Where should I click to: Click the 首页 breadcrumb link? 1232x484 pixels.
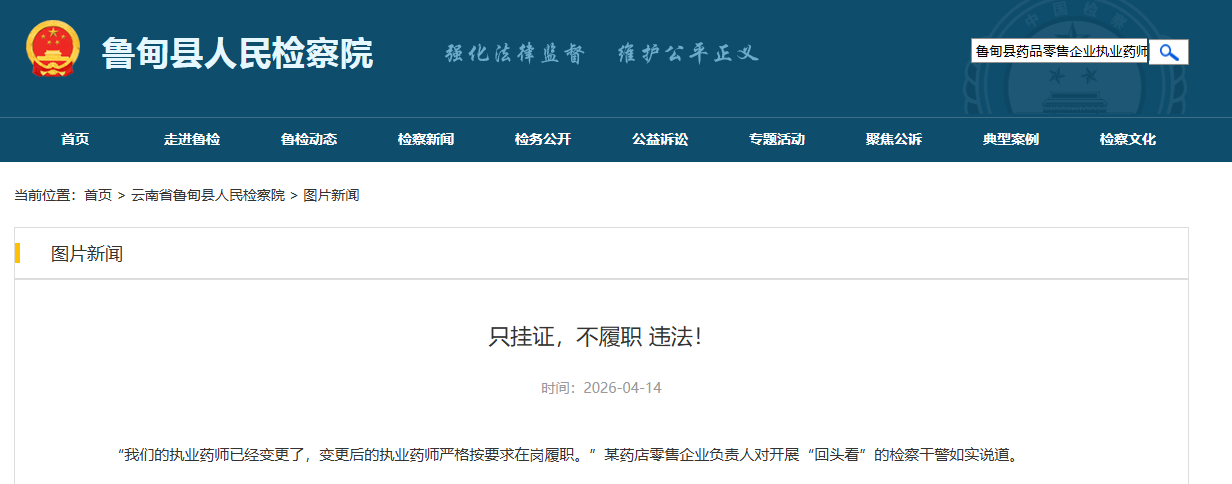tap(98, 196)
